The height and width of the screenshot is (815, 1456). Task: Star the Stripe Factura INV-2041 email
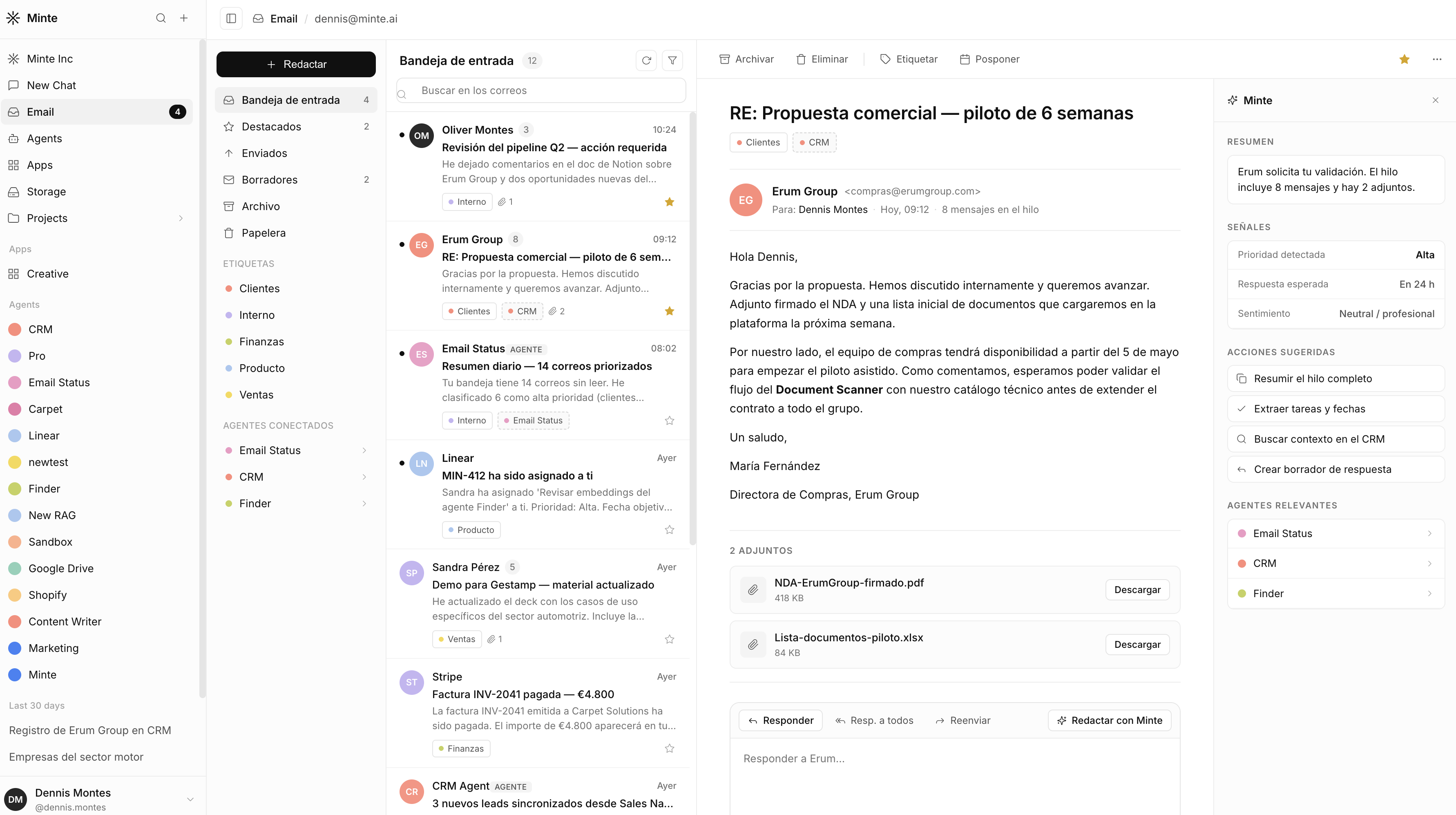pos(669,748)
